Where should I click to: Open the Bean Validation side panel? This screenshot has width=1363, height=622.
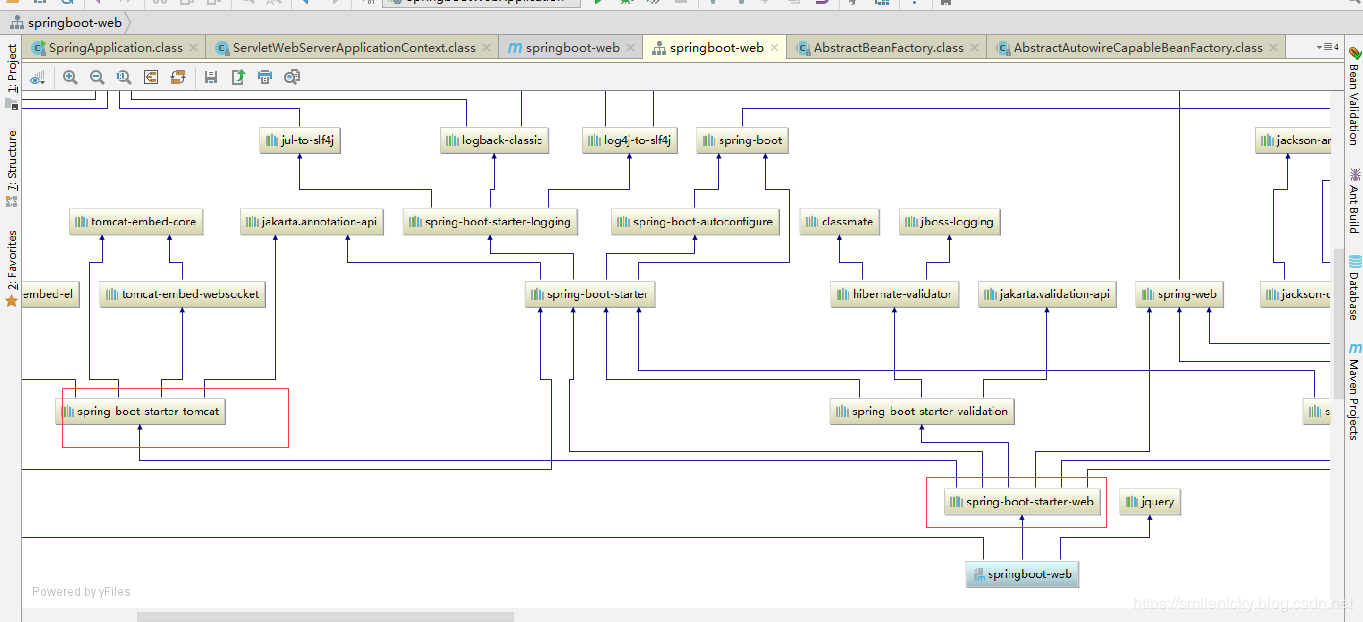[x=1353, y=95]
